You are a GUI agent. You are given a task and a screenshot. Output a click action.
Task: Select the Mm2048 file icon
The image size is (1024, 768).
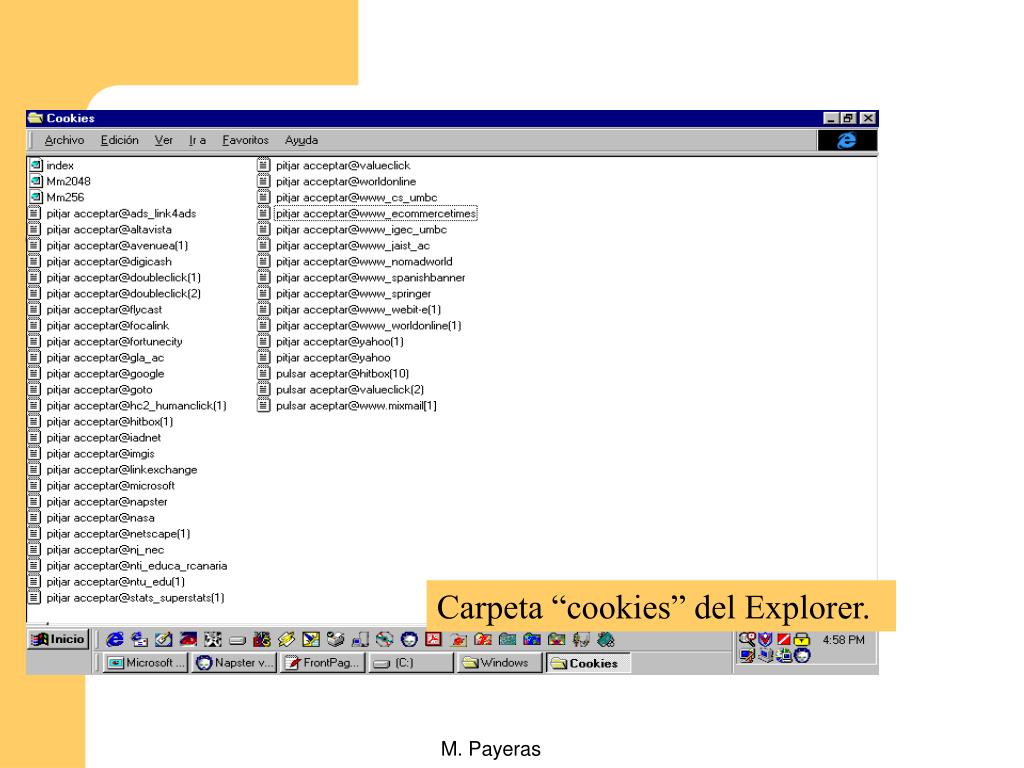pyautogui.click(x=36, y=181)
